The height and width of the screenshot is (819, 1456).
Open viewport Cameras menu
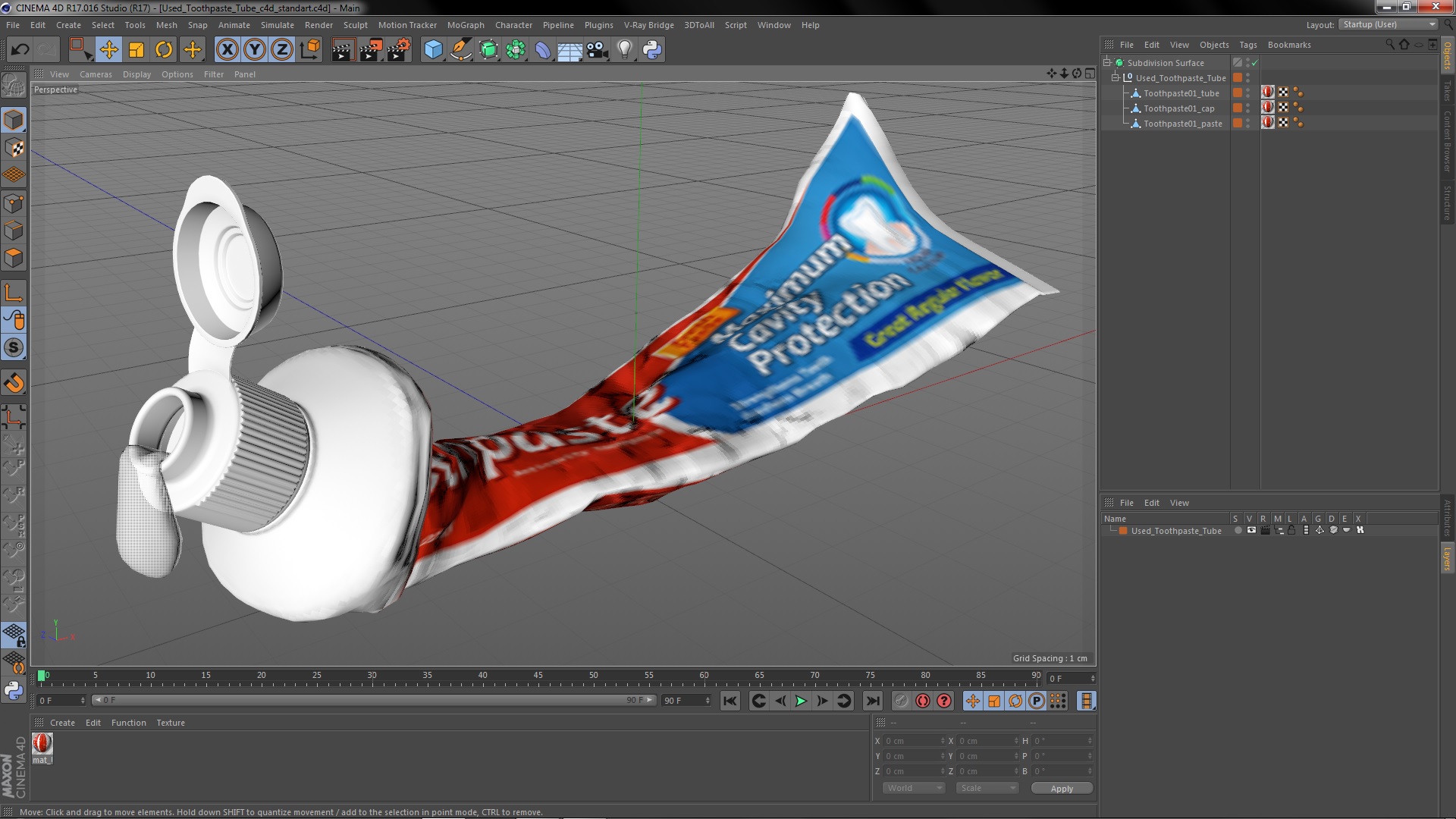click(x=96, y=74)
